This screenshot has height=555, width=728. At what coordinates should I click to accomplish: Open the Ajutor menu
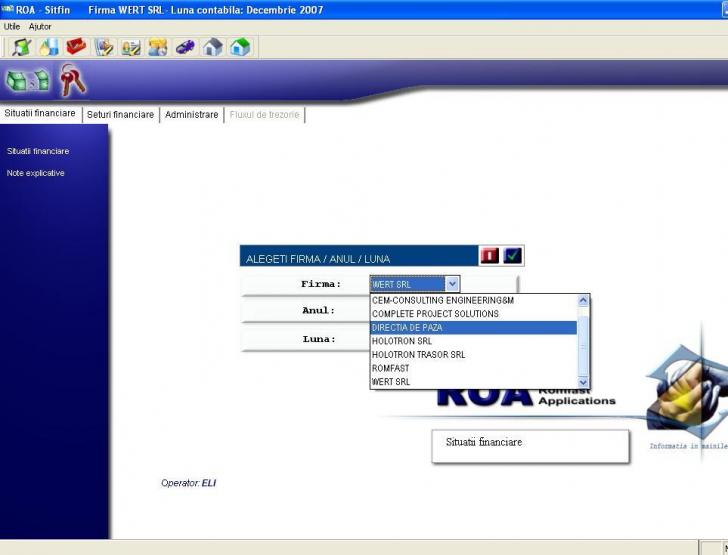40,26
